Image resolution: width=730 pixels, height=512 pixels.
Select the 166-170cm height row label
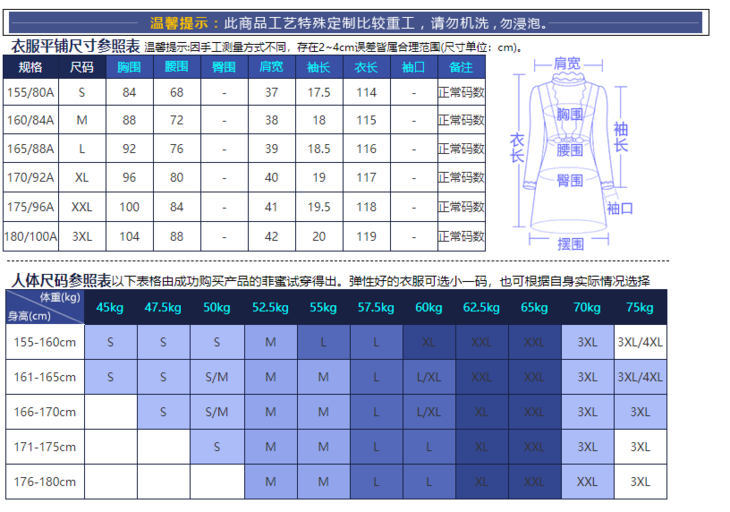45,412
